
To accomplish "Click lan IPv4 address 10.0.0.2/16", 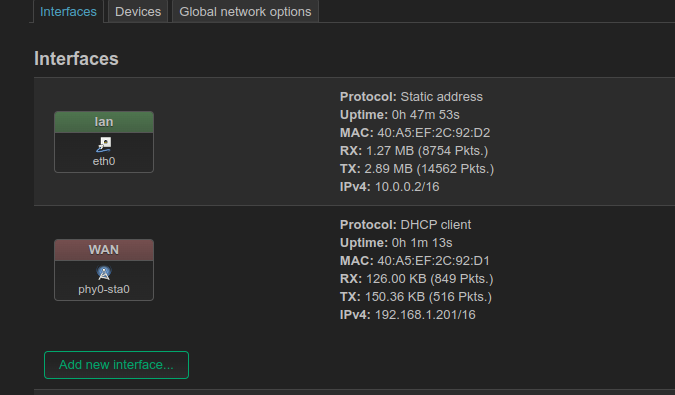I will 407,187.
